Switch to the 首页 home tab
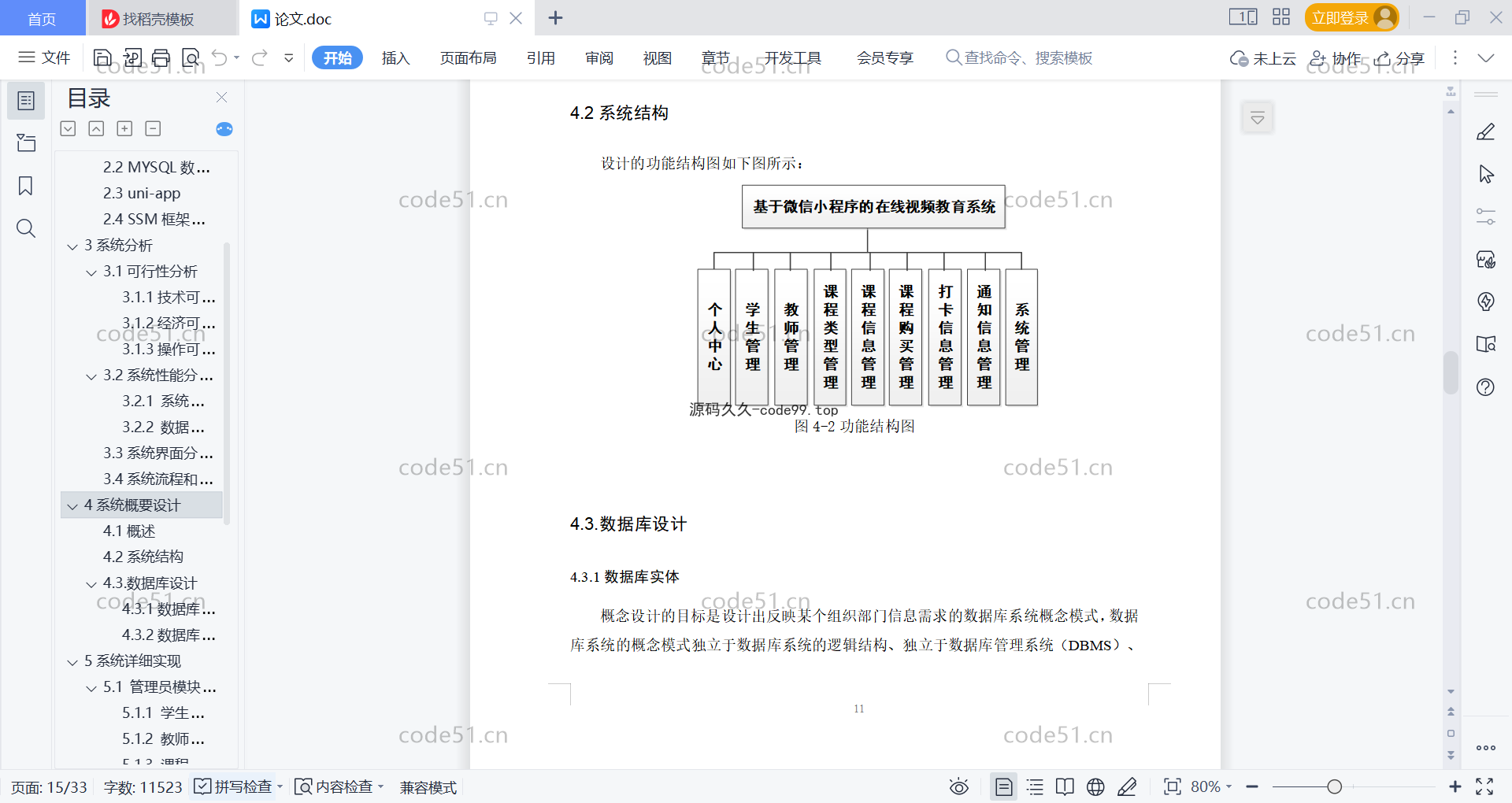Image resolution: width=1512 pixels, height=803 pixels. pyautogui.click(x=43, y=18)
